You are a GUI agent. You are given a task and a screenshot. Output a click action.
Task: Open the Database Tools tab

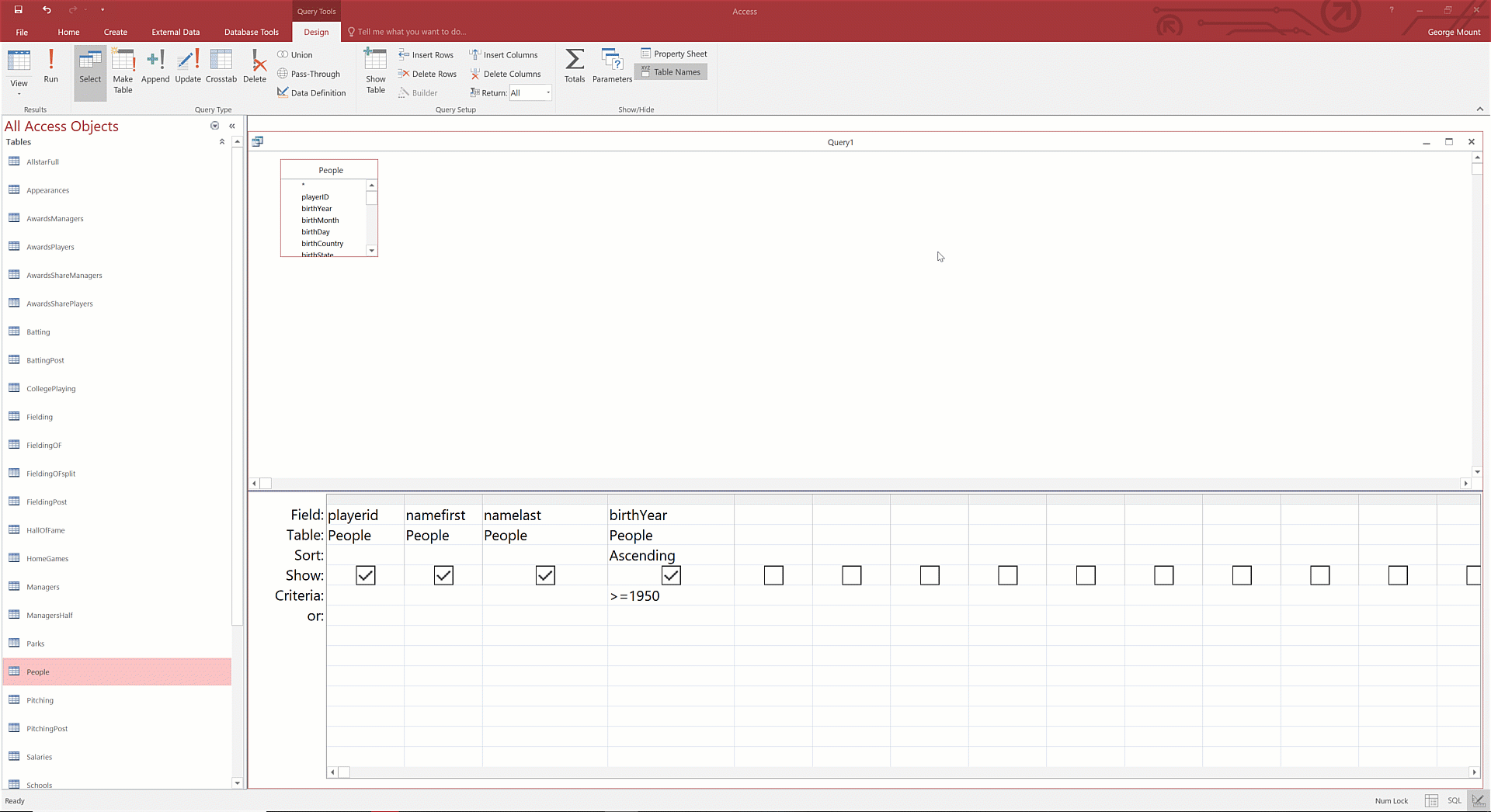pos(251,32)
